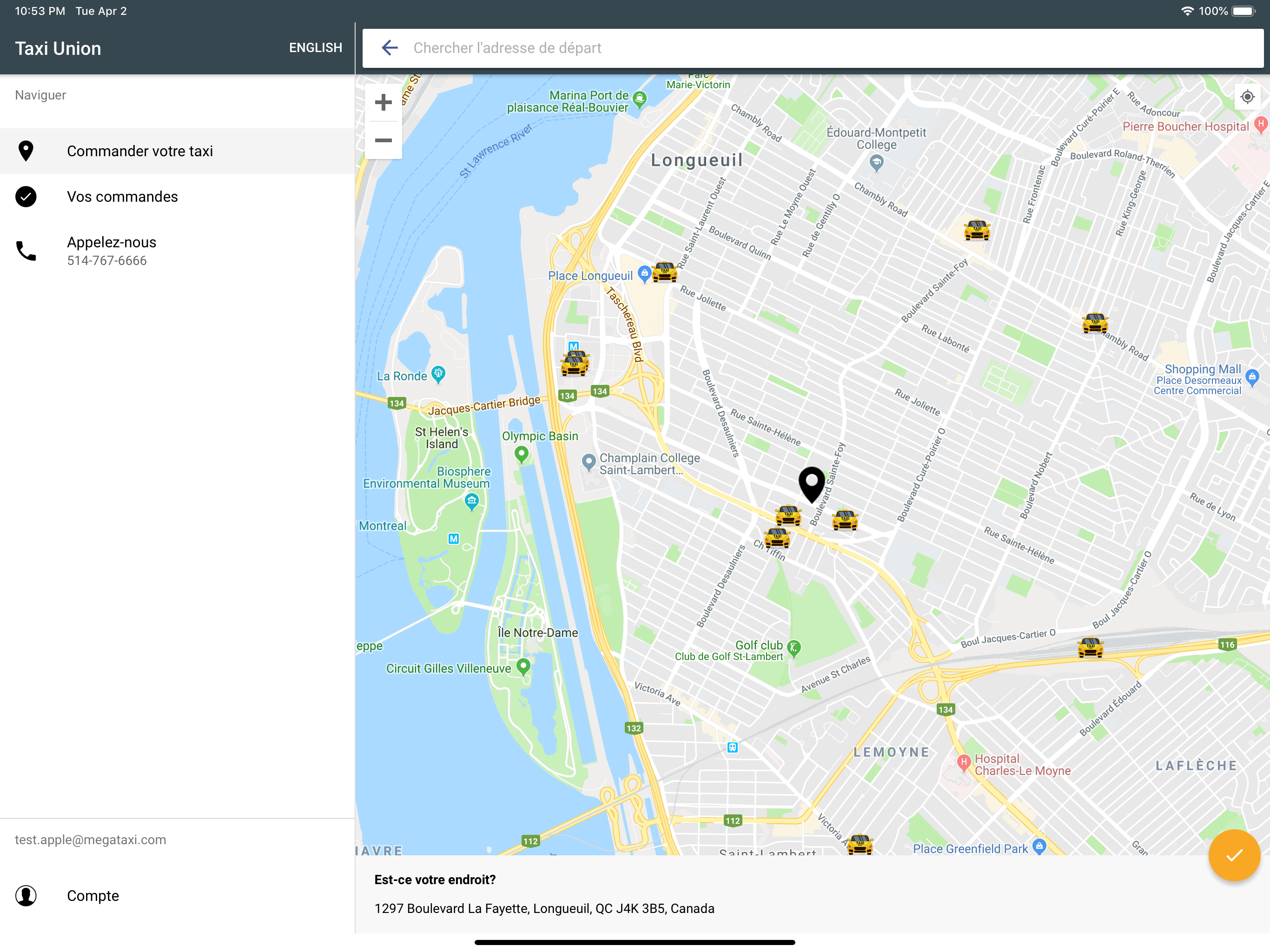
Task: Click the LEMOYNE district label
Action: (891, 752)
